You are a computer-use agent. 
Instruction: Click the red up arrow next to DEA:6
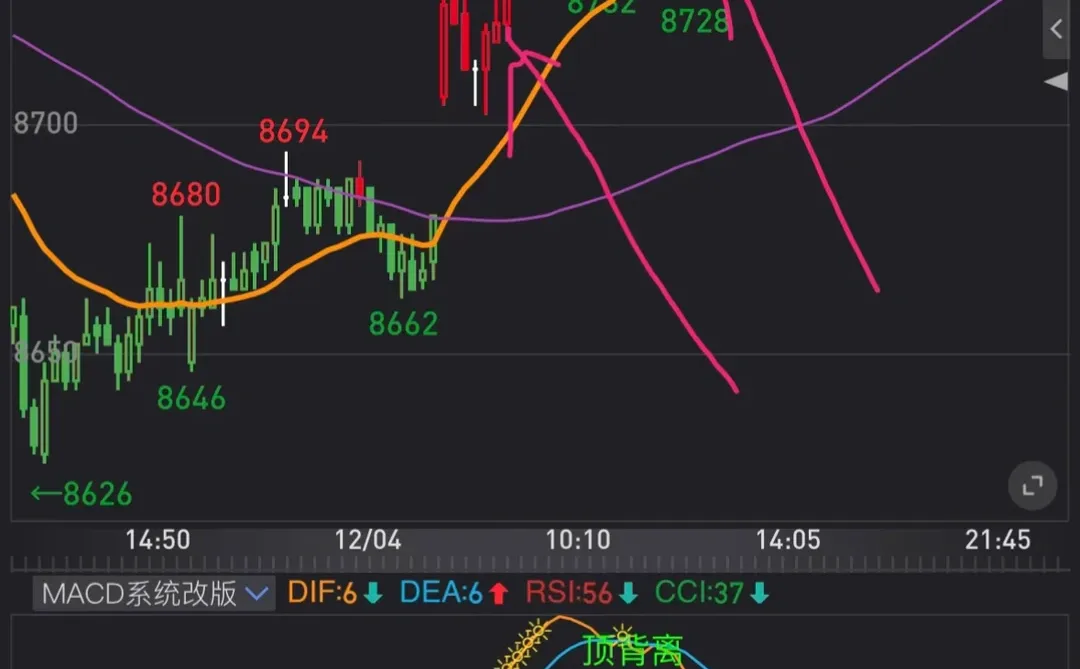(x=498, y=593)
